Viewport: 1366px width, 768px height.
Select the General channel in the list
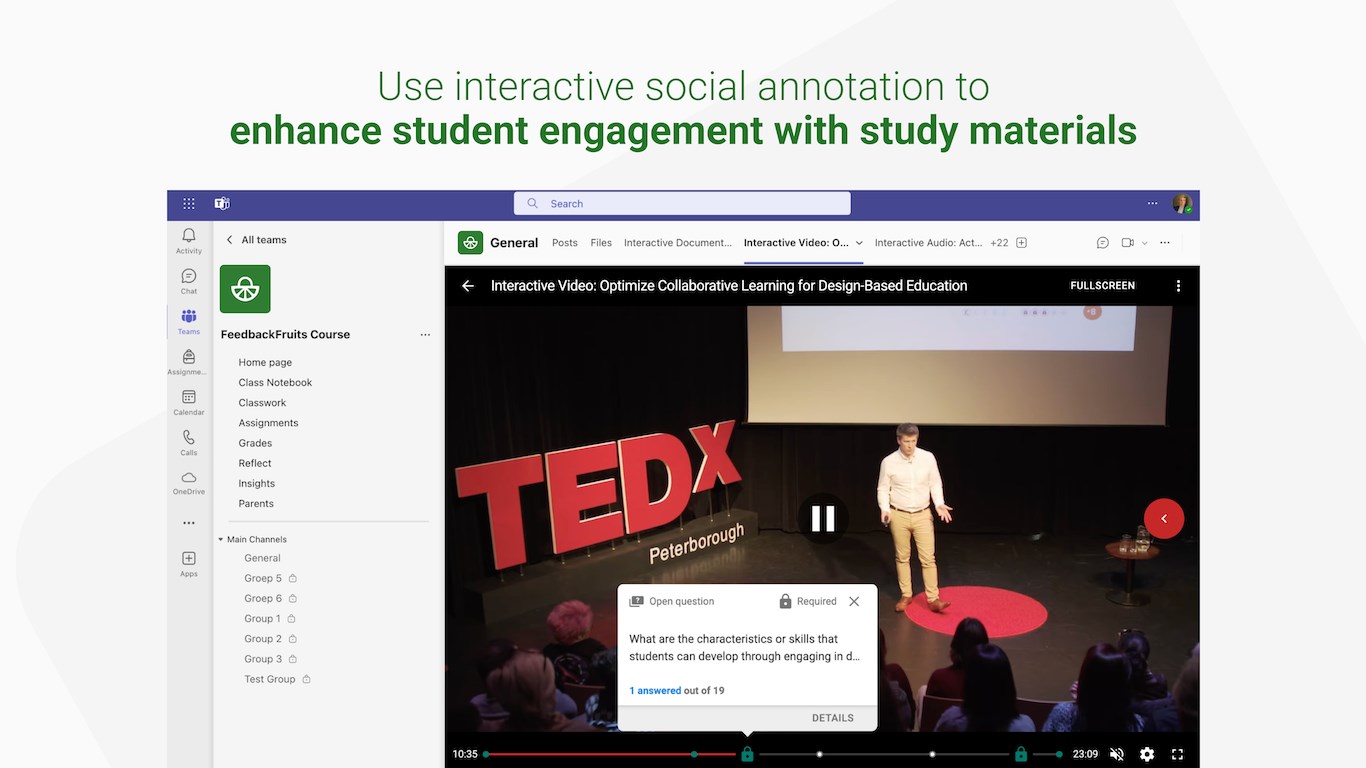click(x=262, y=558)
